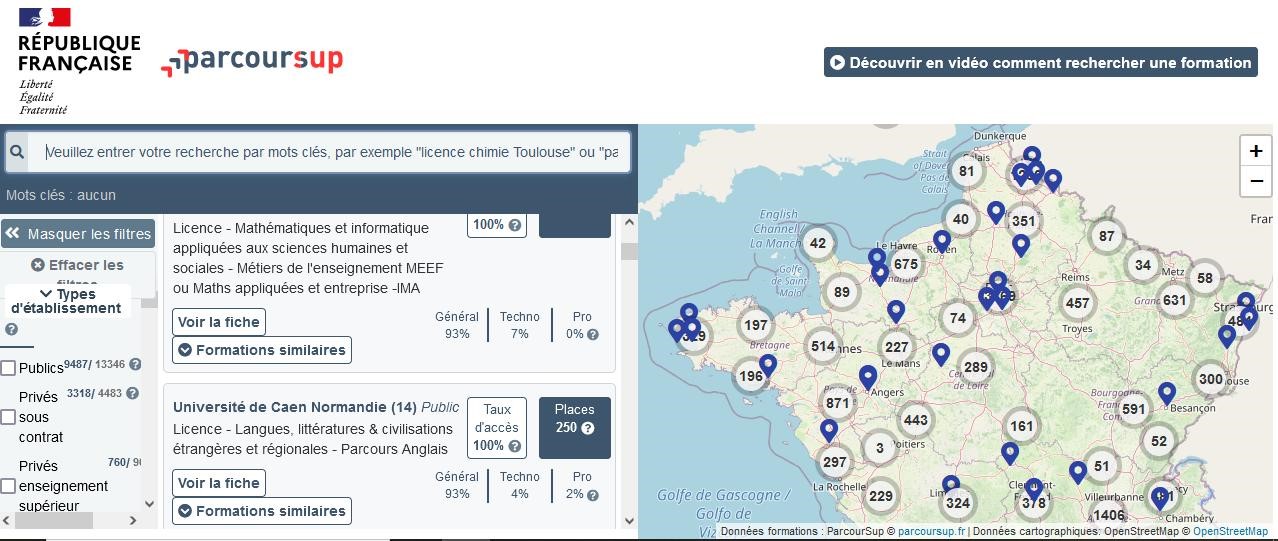Open map cluster marked 871
The width and height of the screenshot is (1278, 541).
838,403
